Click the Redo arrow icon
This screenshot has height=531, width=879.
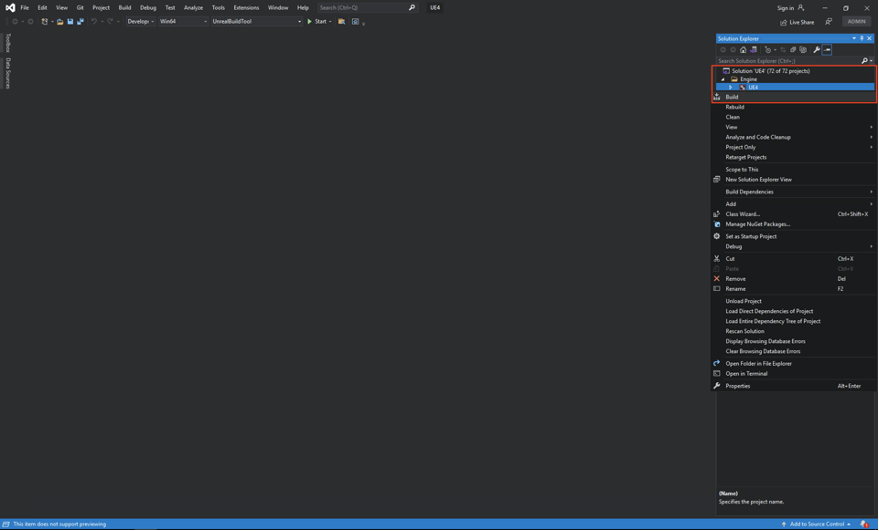click(x=110, y=21)
